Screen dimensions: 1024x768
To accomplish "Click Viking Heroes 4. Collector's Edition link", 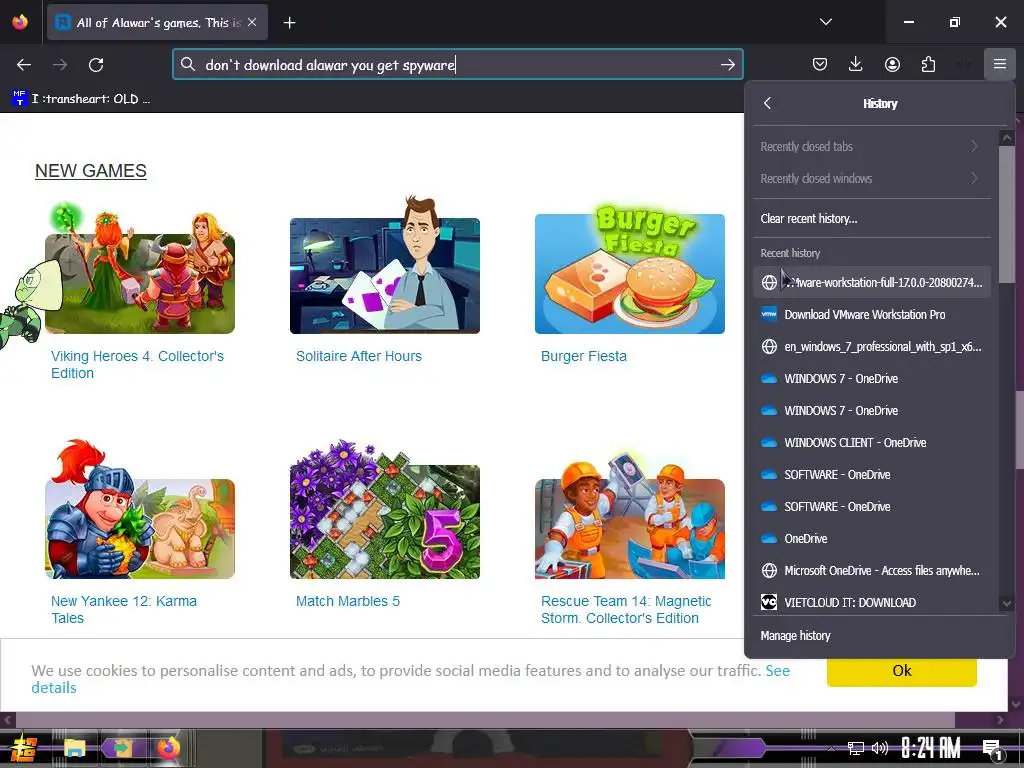I will [x=137, y=364].
